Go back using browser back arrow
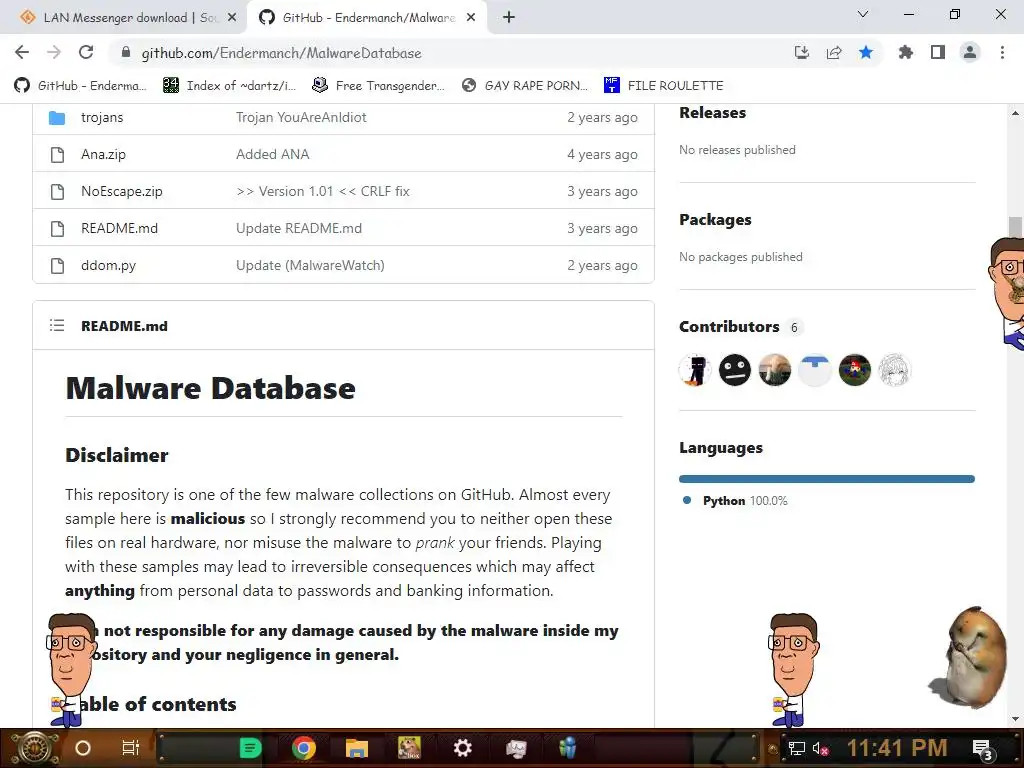The image size is (1024, 768). tap(22, 52)
